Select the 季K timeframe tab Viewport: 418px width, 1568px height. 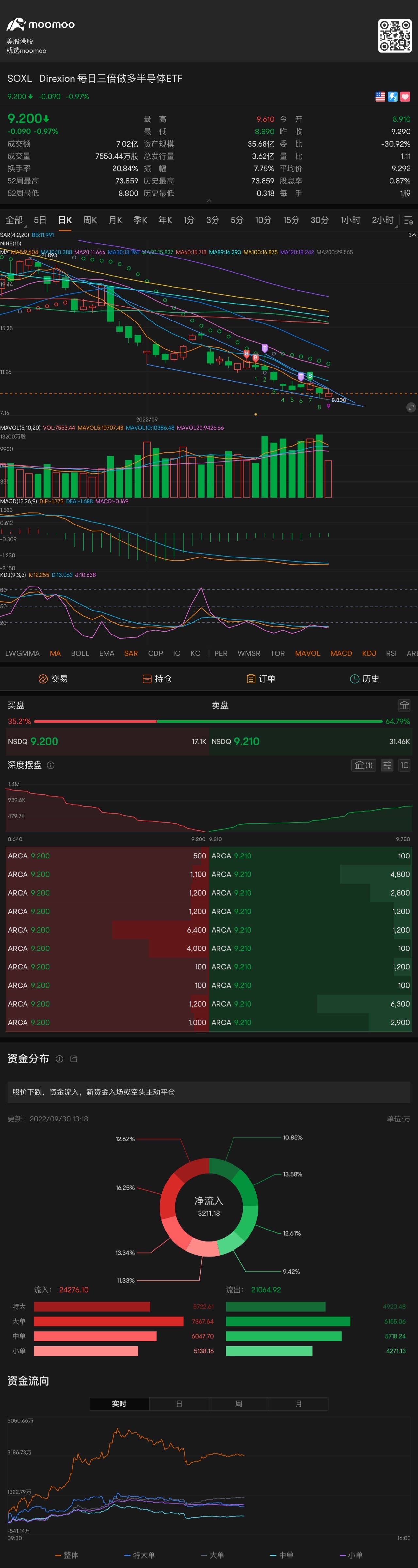(x=140, y=220)
